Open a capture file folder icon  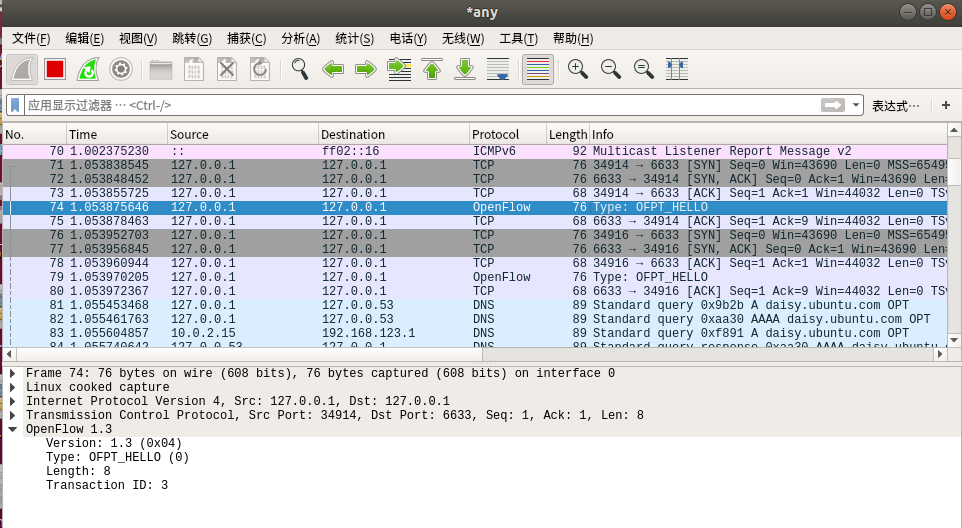[161, 69]
